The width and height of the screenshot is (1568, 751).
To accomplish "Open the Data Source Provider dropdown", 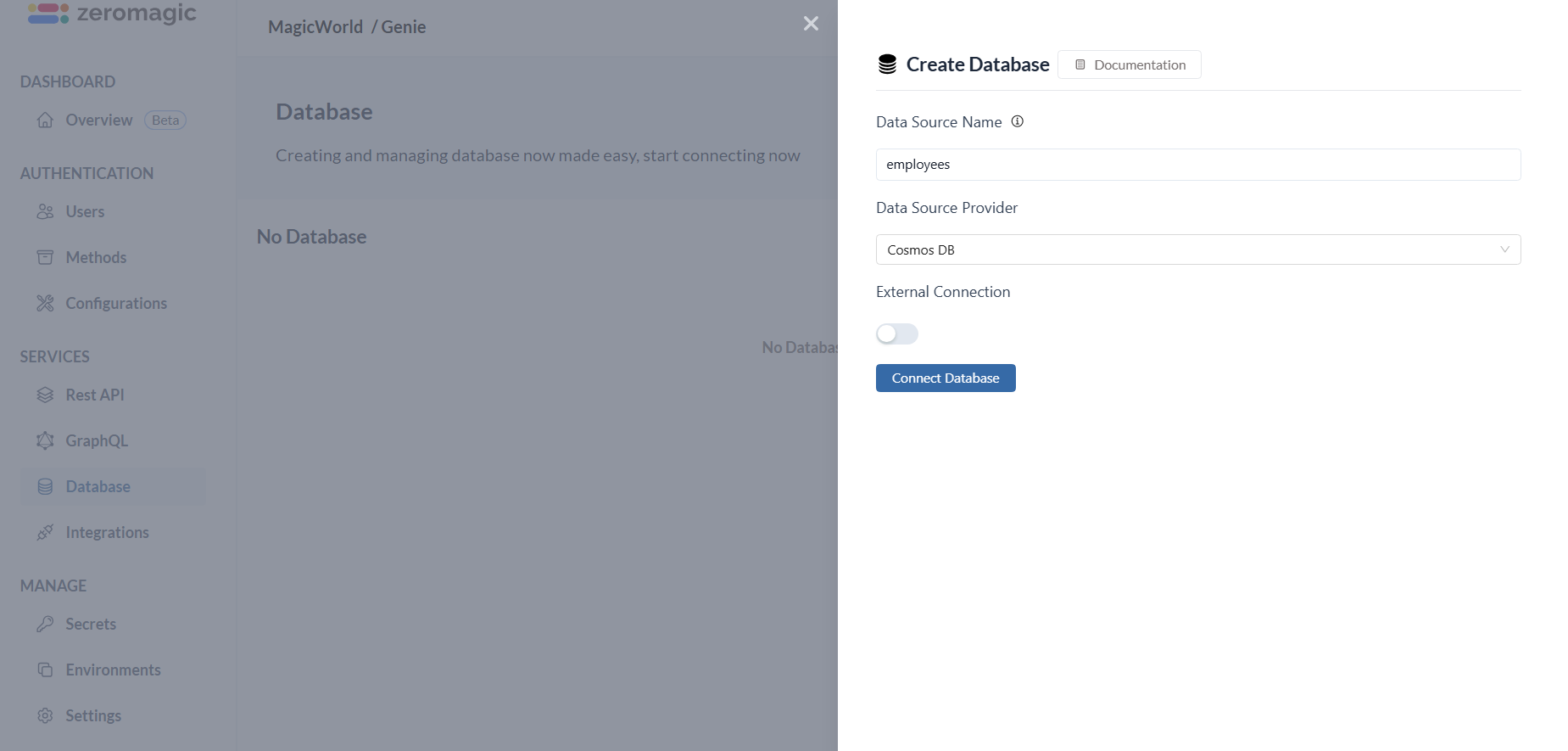I will (x=1198, y=249).
